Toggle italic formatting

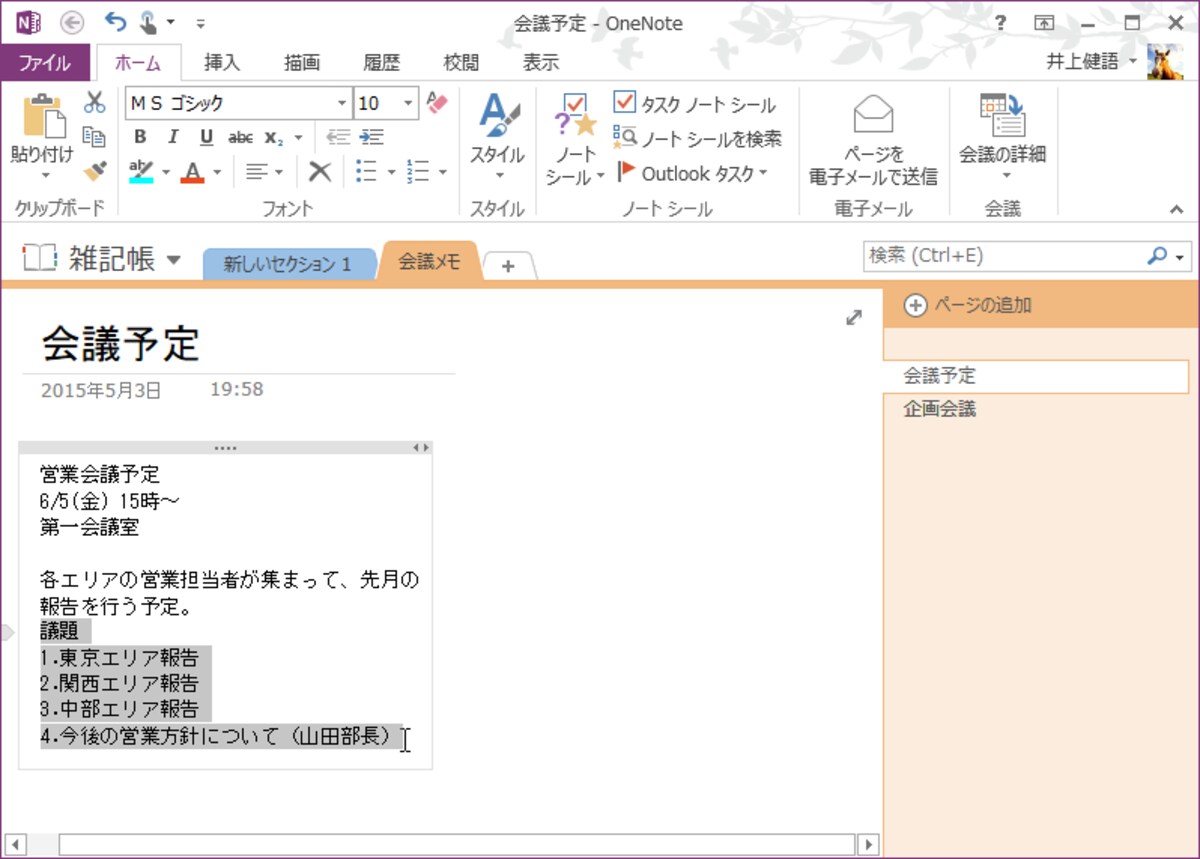[x=173, y=138]
